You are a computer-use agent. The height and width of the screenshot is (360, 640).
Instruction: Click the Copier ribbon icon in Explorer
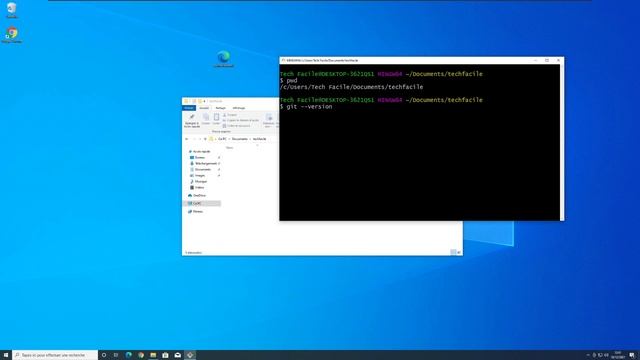(x=206, y=119)
